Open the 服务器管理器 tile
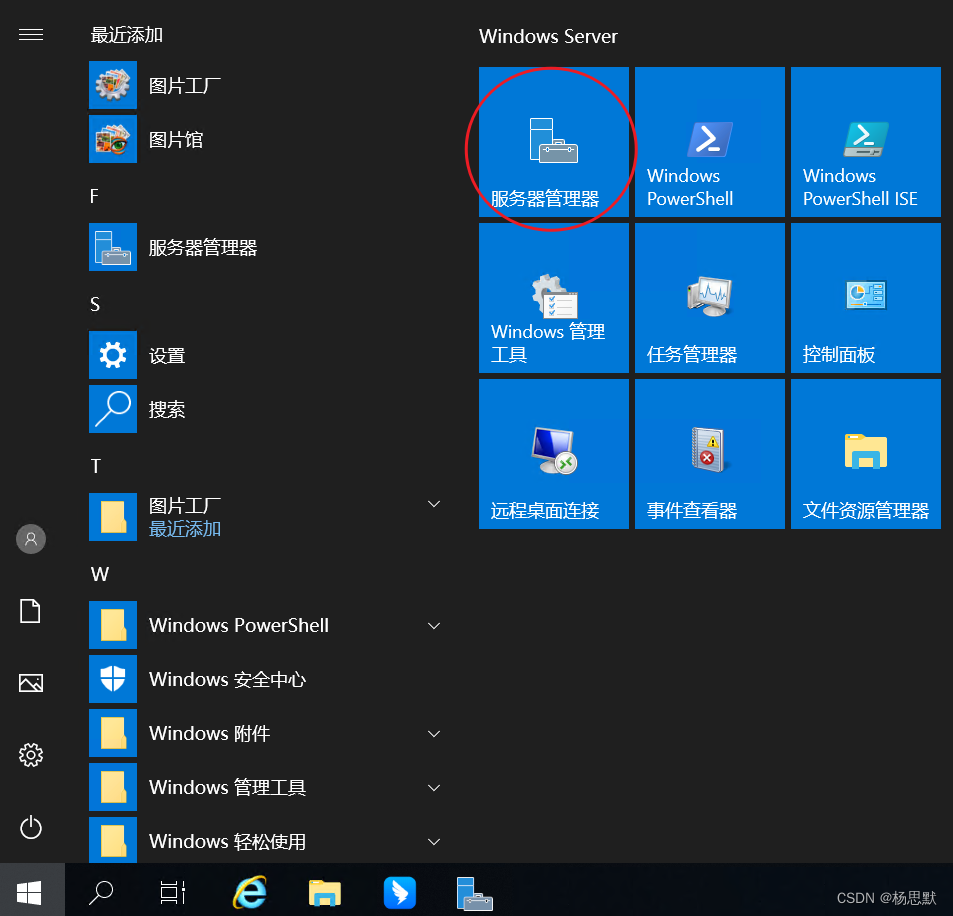953x916 pixels. [x=554, y=142]
